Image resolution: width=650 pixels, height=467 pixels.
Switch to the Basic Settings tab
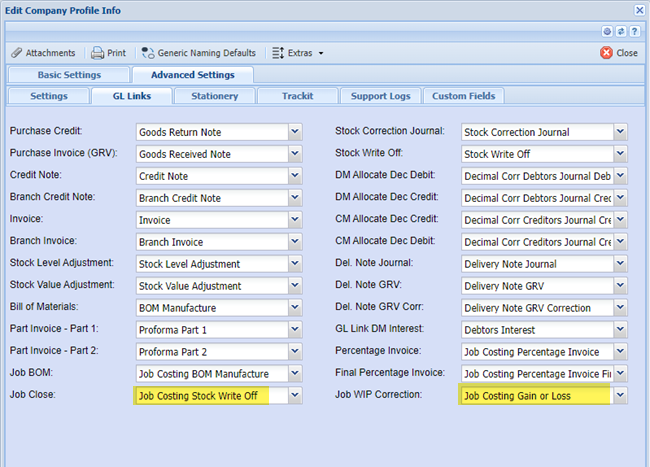tap(68, 75)
